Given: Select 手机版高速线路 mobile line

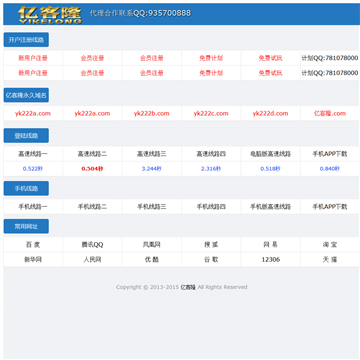Looking at the screenshot, I should pos(270,207).
